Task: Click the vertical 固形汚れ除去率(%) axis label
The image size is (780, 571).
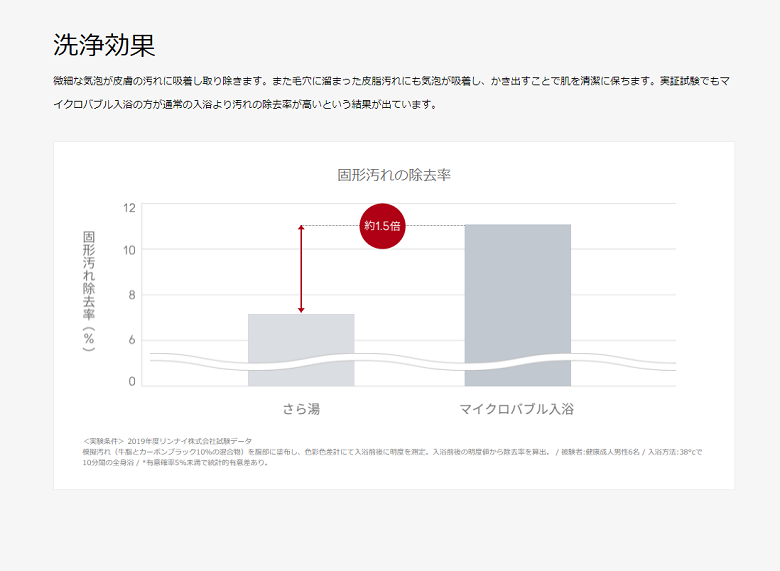Action: [x=89, y=291]
